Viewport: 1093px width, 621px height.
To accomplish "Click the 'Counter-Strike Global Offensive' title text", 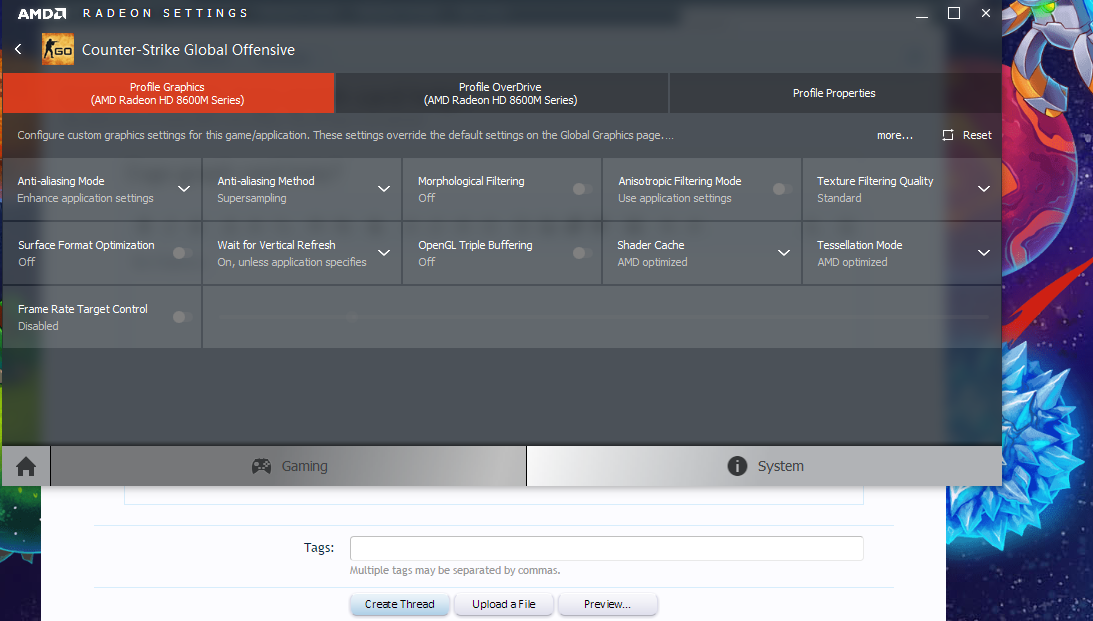I will (188, 50).
